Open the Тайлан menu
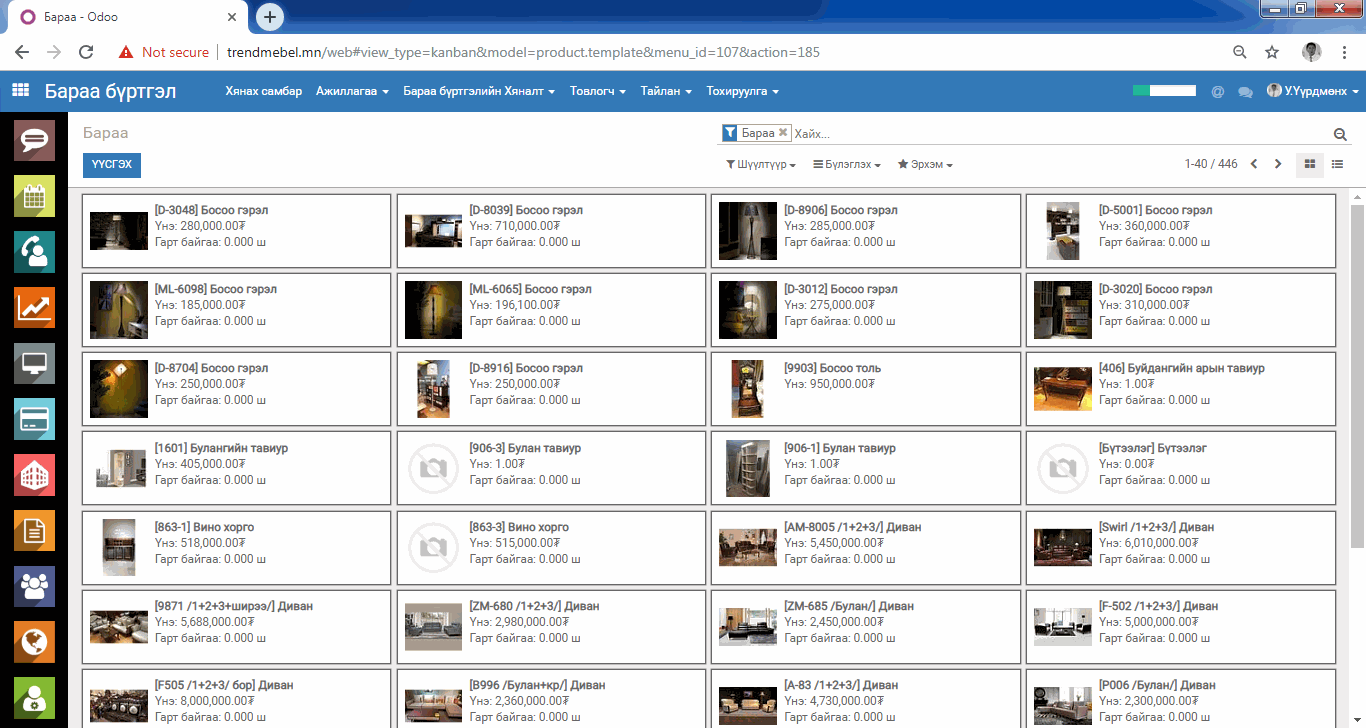This screenshot has width=1366, height=728. 666,91
